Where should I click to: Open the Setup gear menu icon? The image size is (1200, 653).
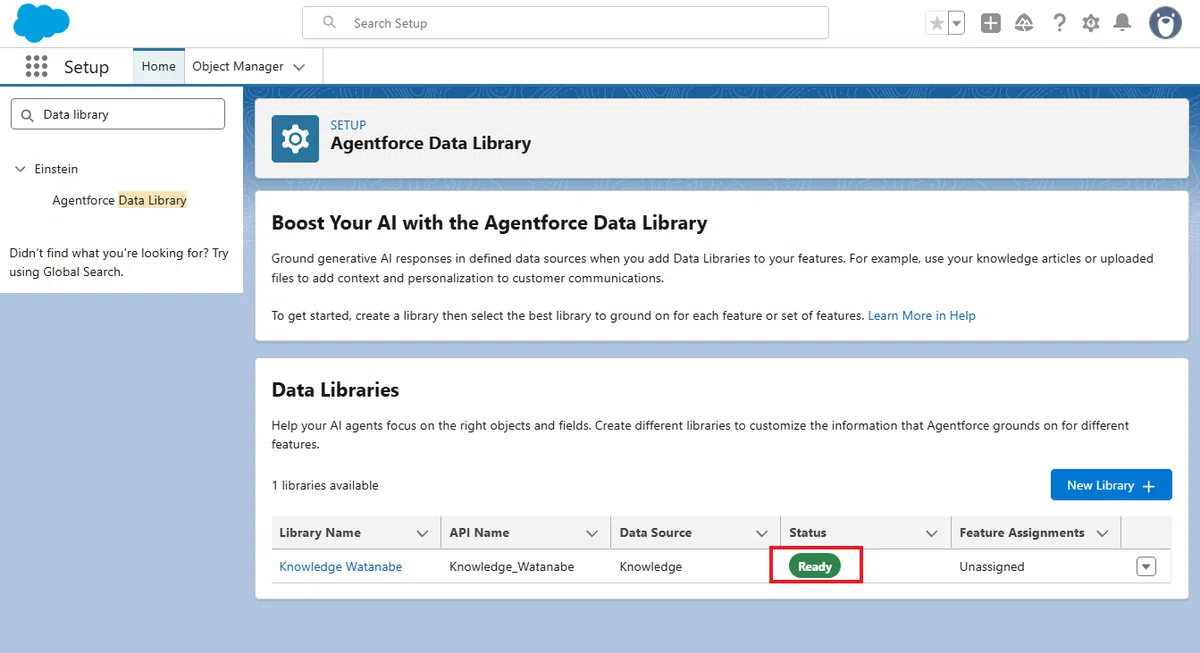(1091, 23)
